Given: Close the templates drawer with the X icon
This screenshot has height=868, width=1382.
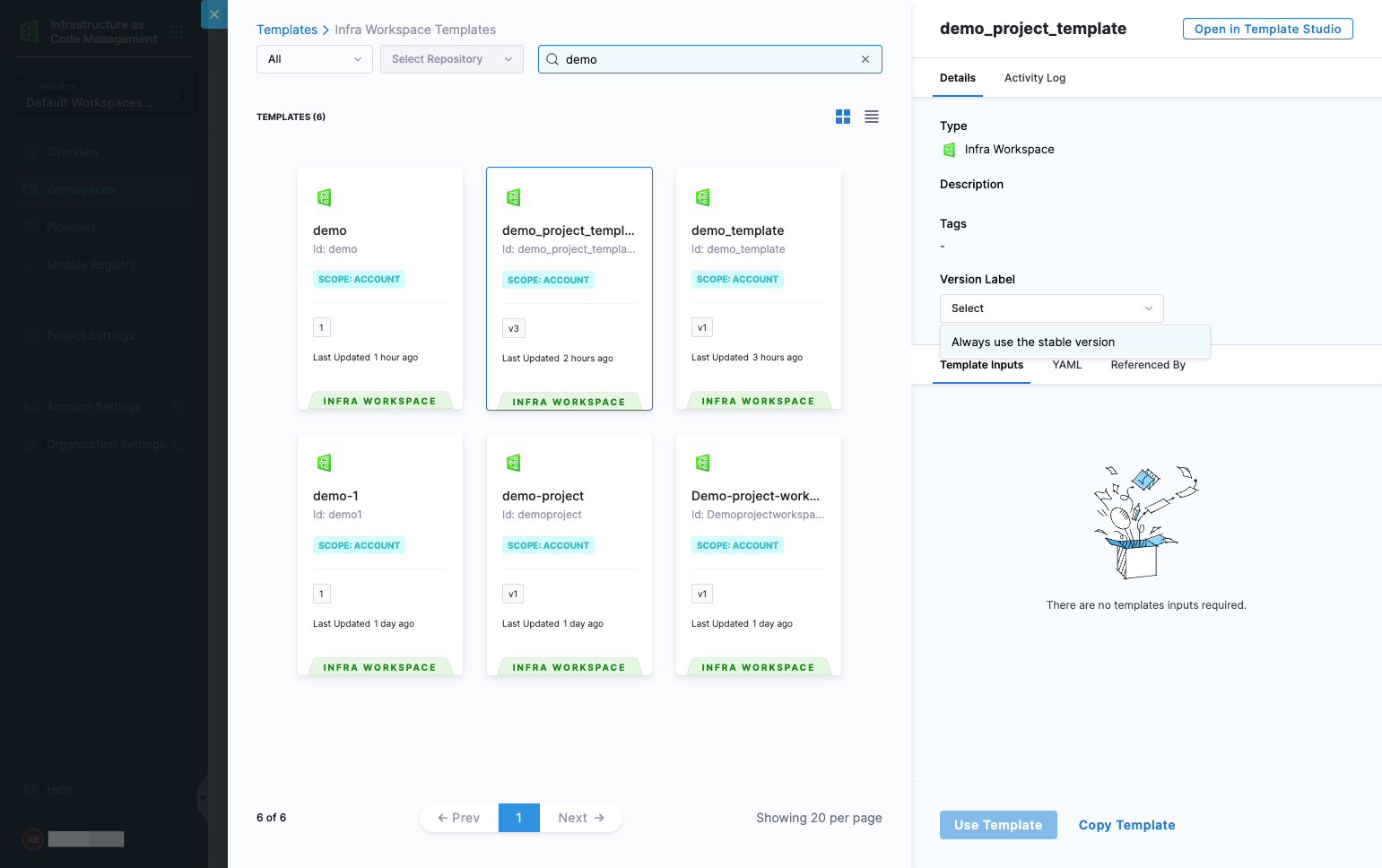Looking at the screenshot, I should (213, 14).
